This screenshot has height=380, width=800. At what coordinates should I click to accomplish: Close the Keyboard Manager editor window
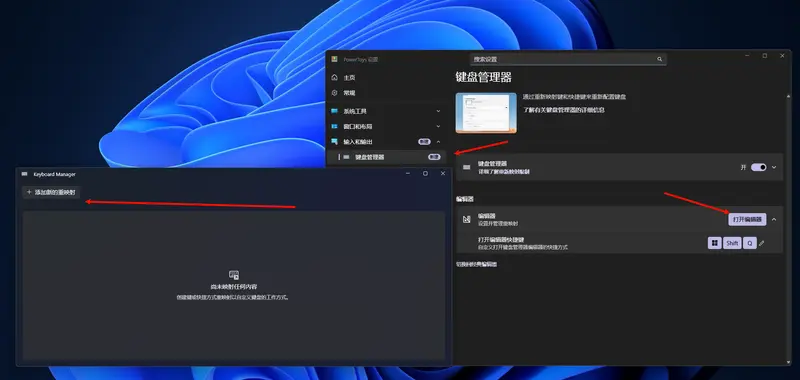click(x=443, y=174)
